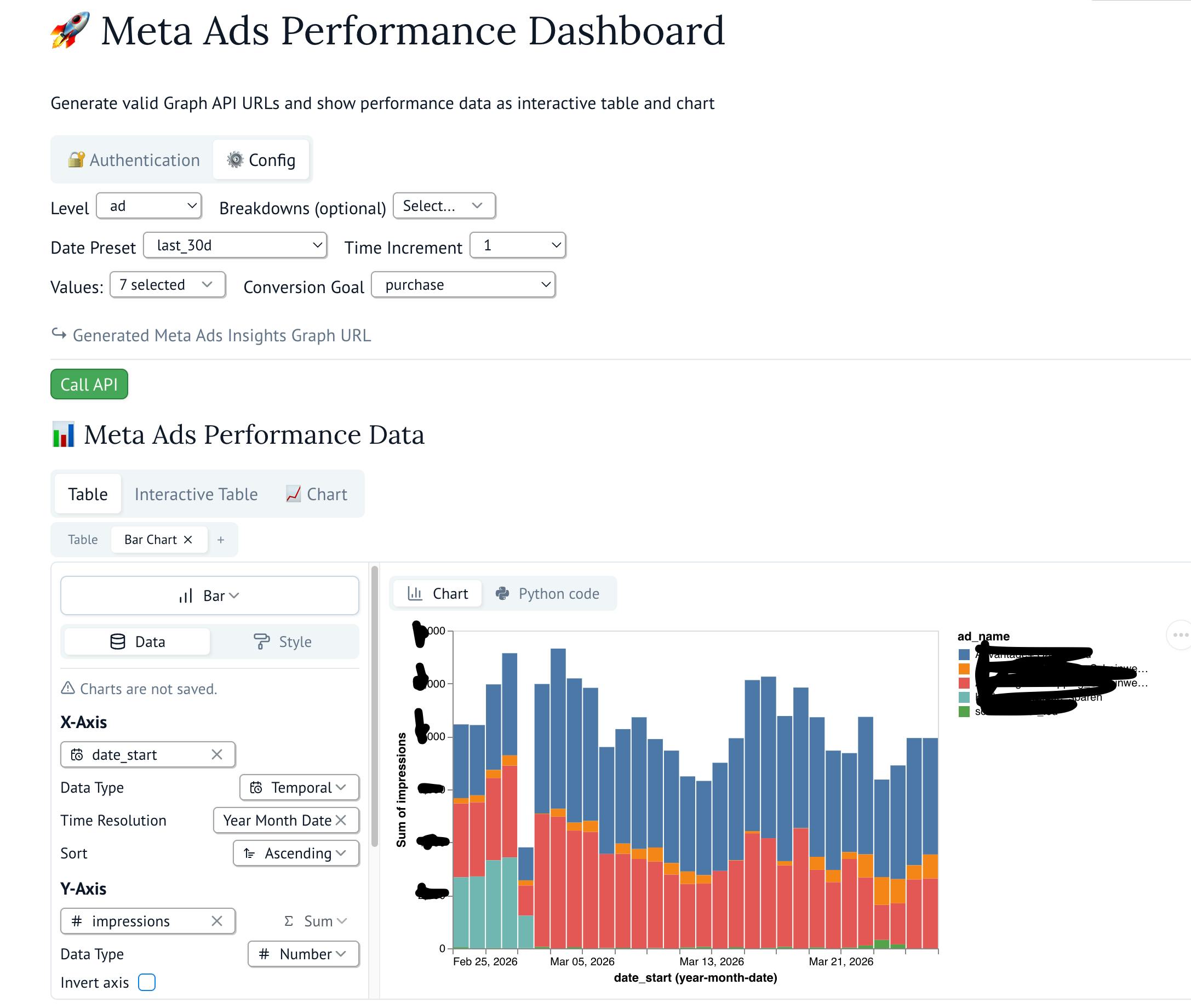Image resolution: width=1191 pixels, height=1008 pixels.
Task: Remove the impressions Y-axis field
Action: point(216,920)
